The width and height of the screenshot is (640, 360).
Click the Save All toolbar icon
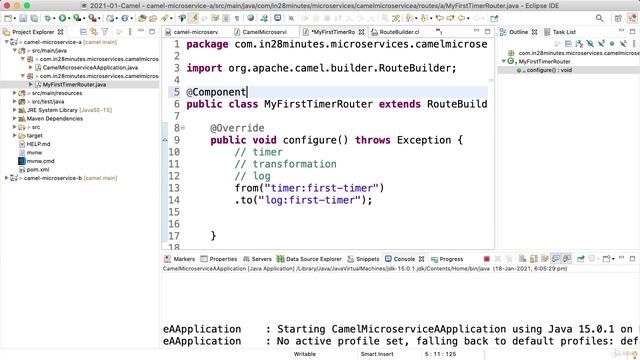coord(34,18)
